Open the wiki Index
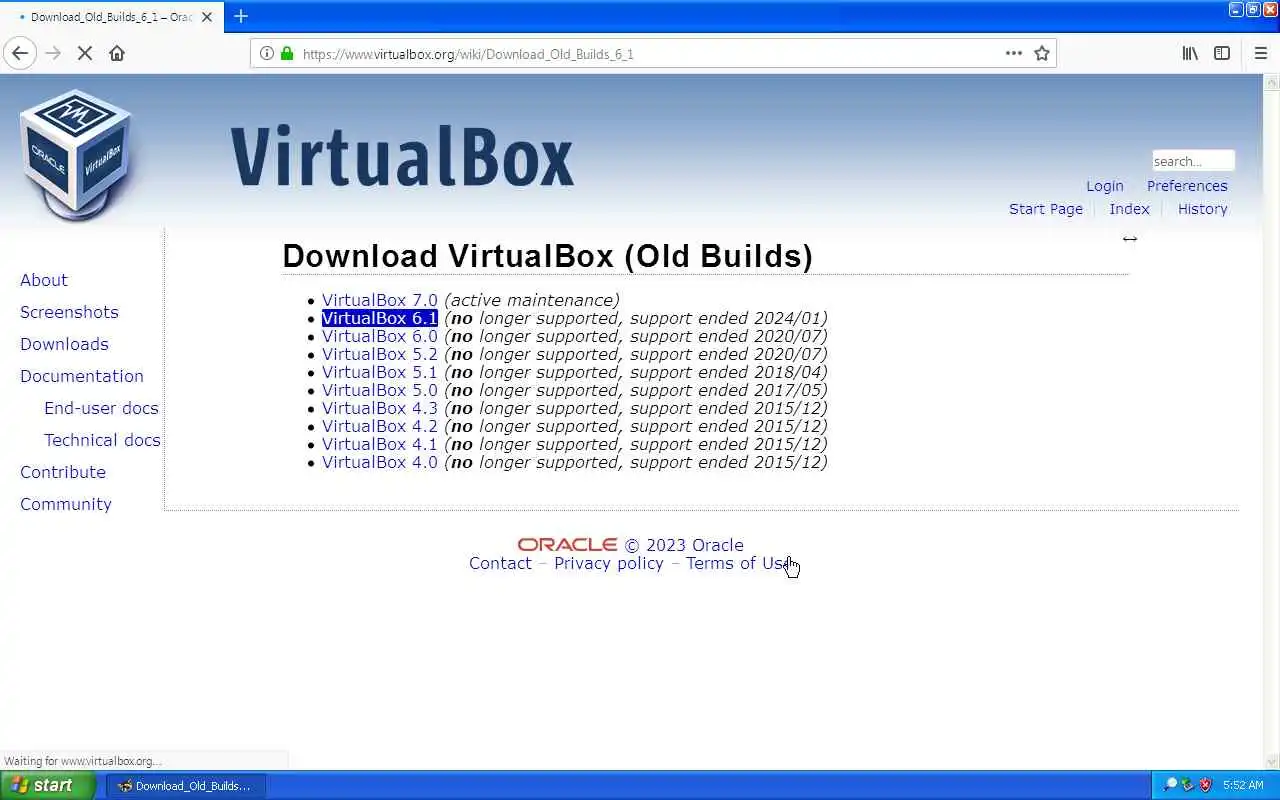Screen dimensions: 1280x800 [x=1129, y=209]
